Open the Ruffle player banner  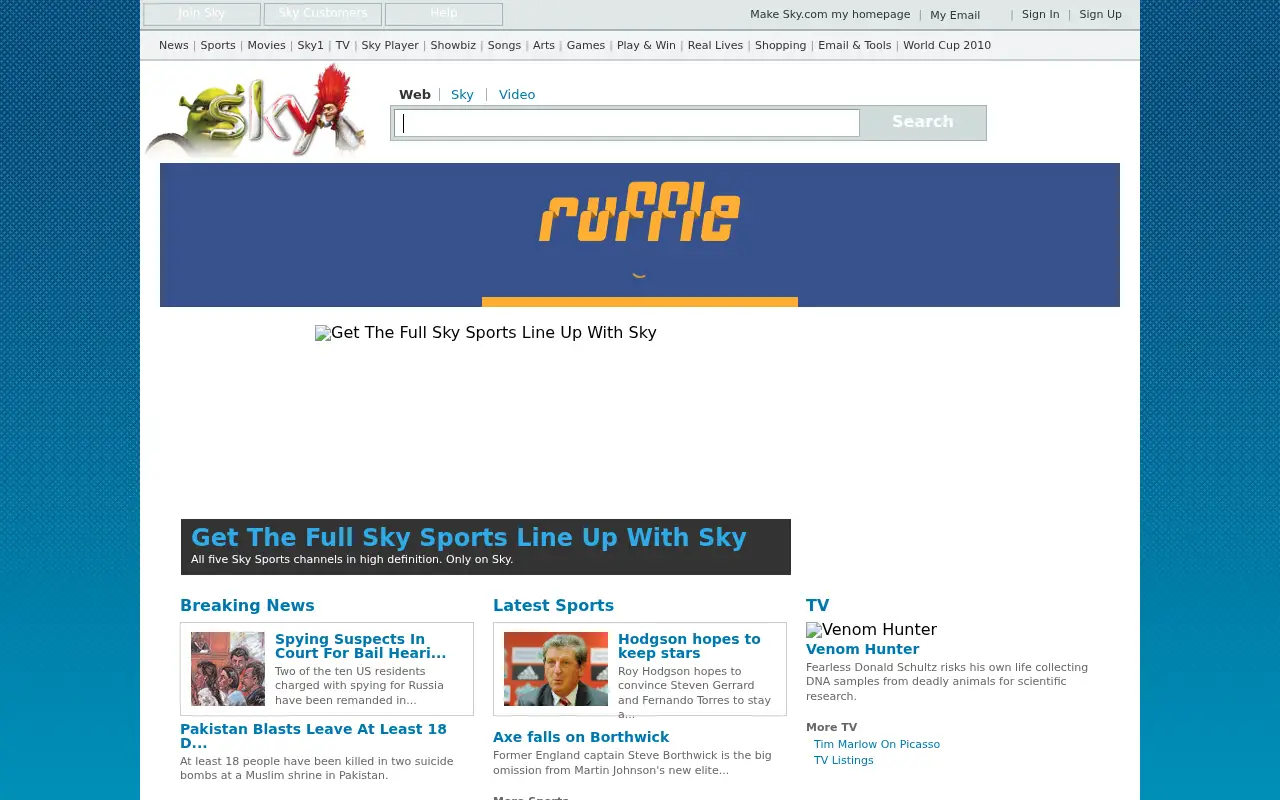640,235
